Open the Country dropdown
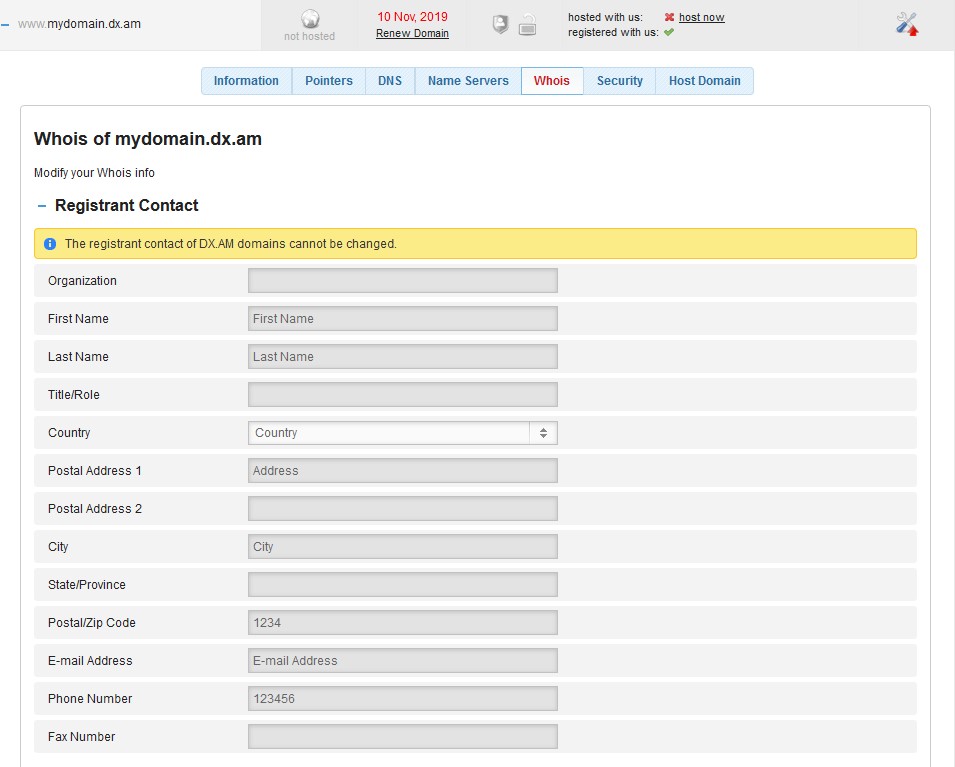The width and height of the screenshot is (955, 767). click(402, 432)
